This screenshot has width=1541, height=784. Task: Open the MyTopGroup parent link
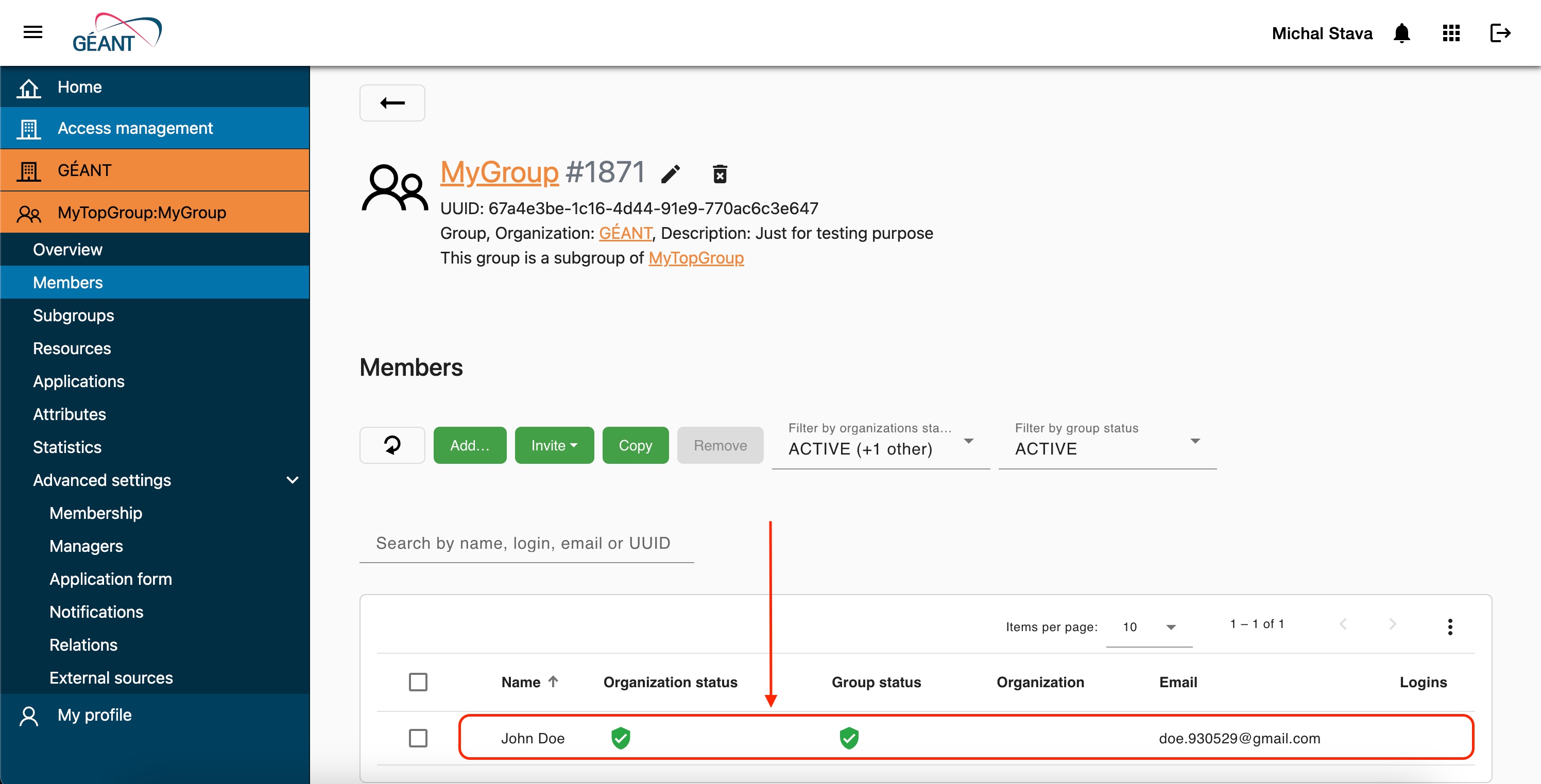(x=696, y=258)
